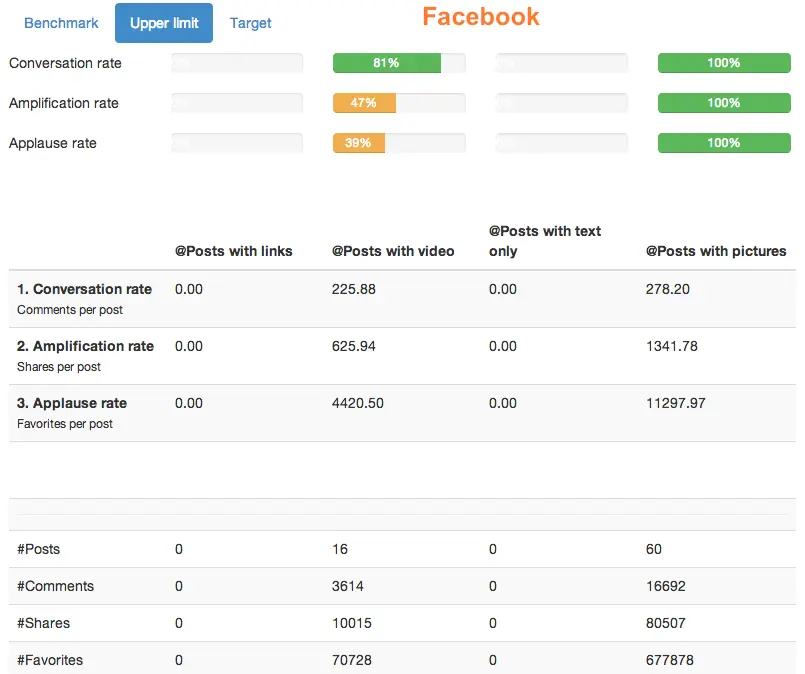Open the Target tab
805x674 pixels.
tap(250, 23)
